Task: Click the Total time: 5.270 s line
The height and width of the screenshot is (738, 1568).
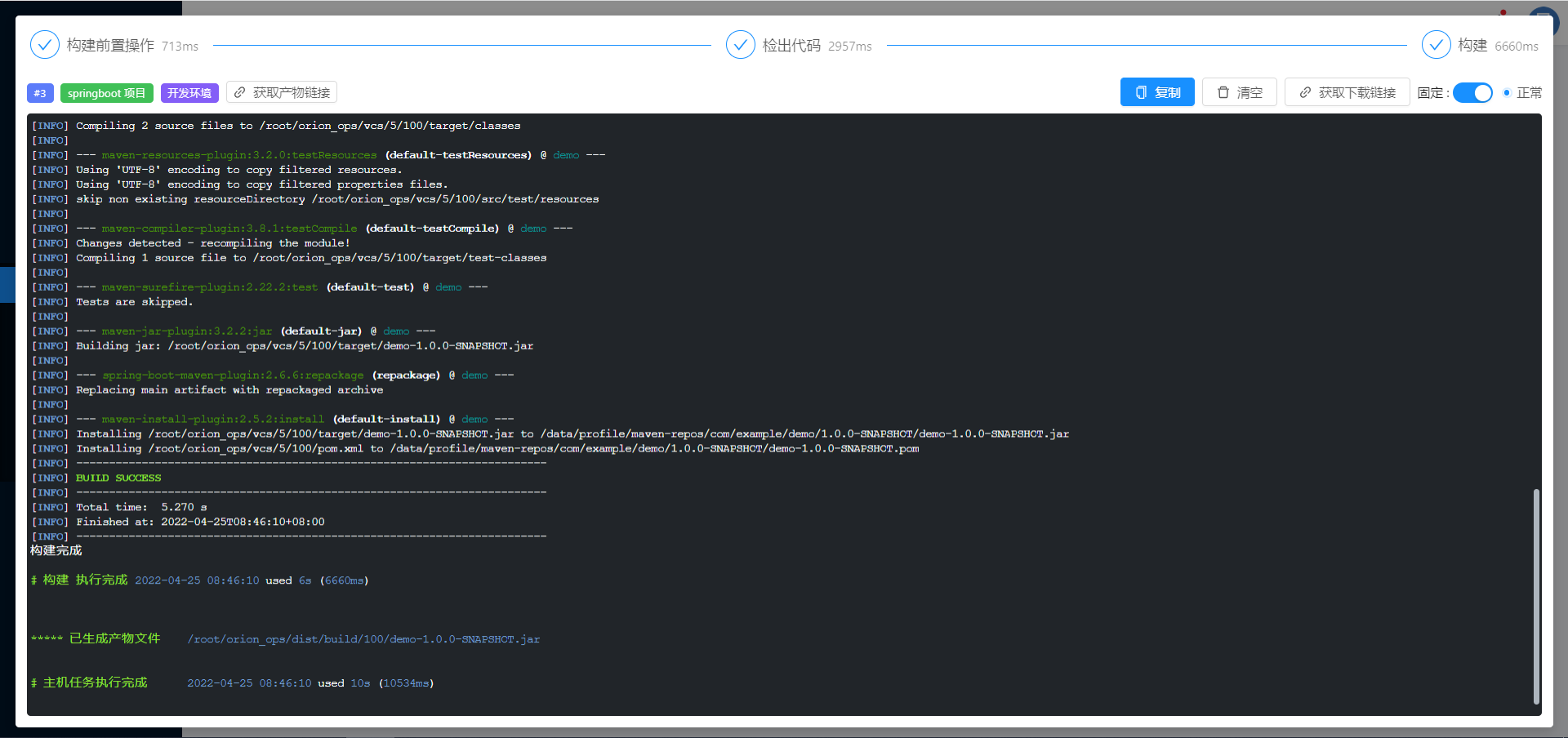Action: pyautogui.click(x=119, y=508)
